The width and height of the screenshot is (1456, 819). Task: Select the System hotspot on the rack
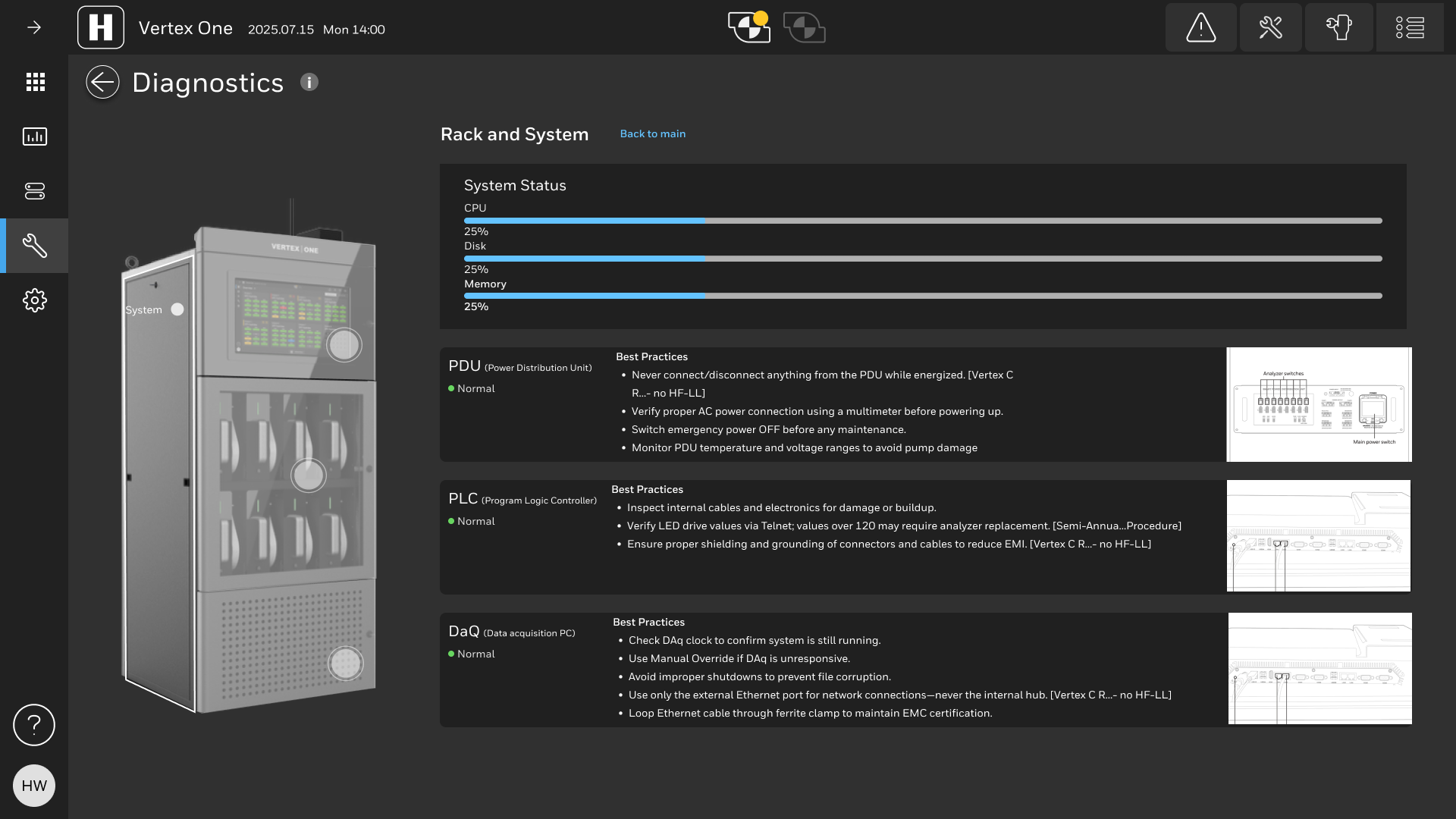click(177, 309)
